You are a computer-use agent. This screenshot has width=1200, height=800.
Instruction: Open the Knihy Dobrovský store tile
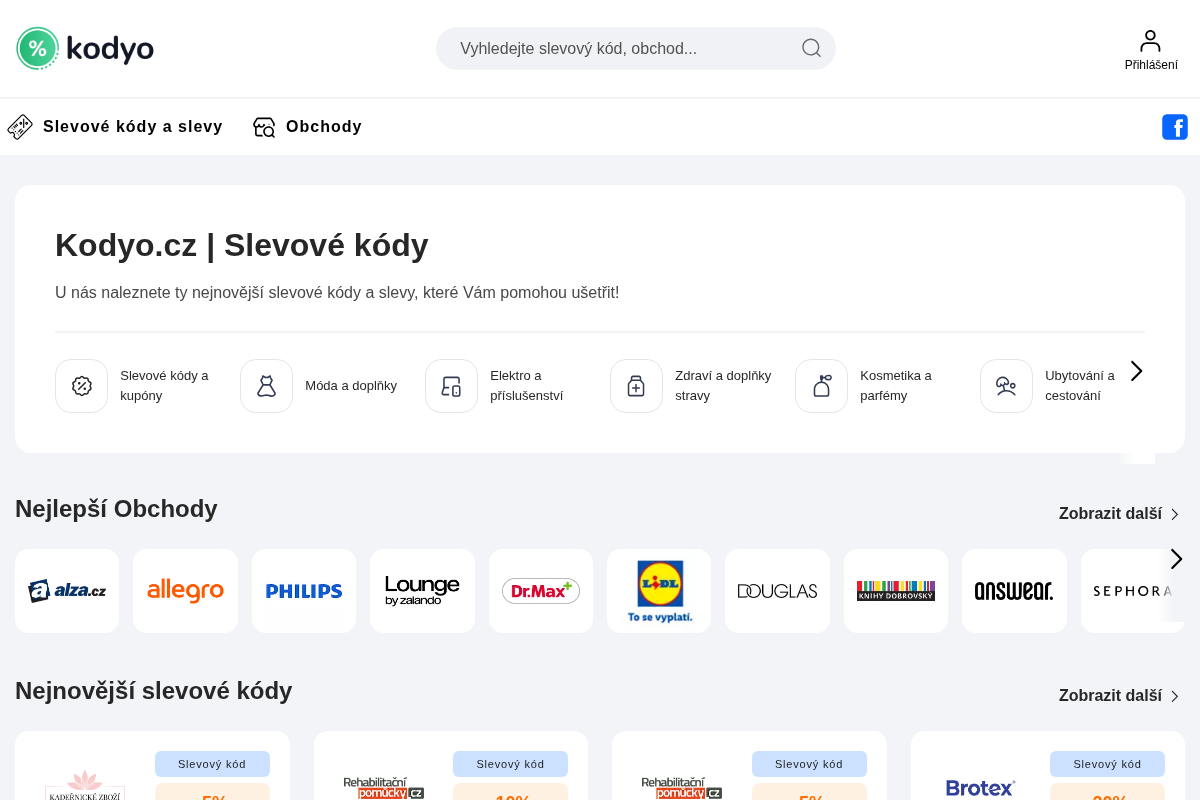896,591
